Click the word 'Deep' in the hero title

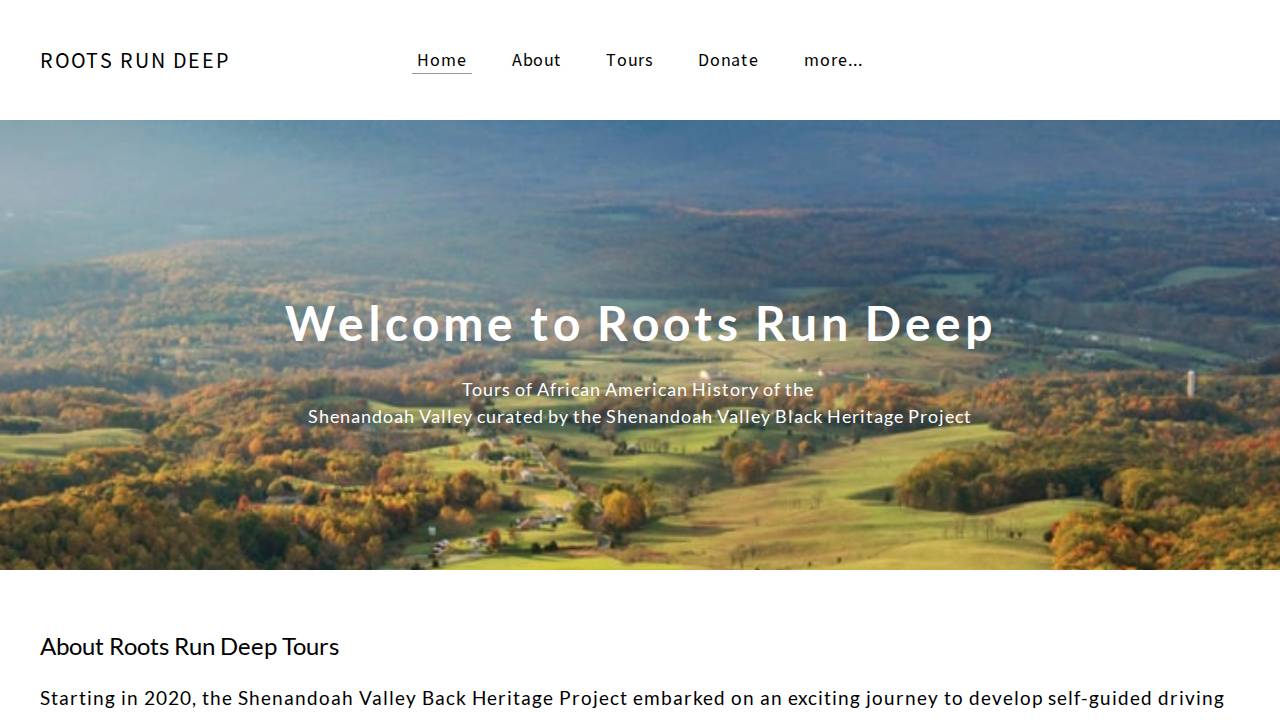coord(928,324)
